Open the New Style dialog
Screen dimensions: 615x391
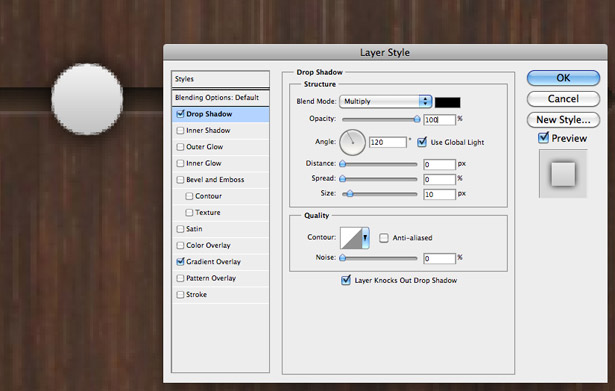coord(563,120)
